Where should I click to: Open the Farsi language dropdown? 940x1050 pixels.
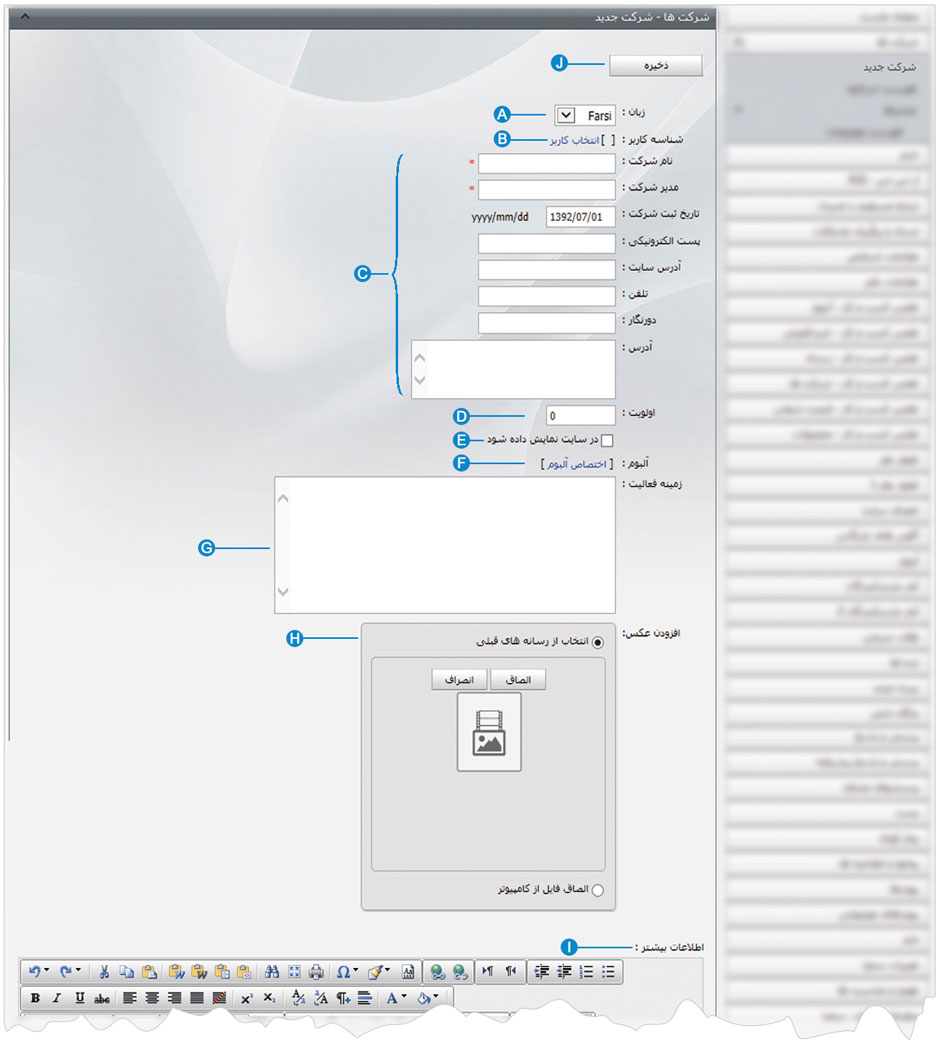click(565, 115)
